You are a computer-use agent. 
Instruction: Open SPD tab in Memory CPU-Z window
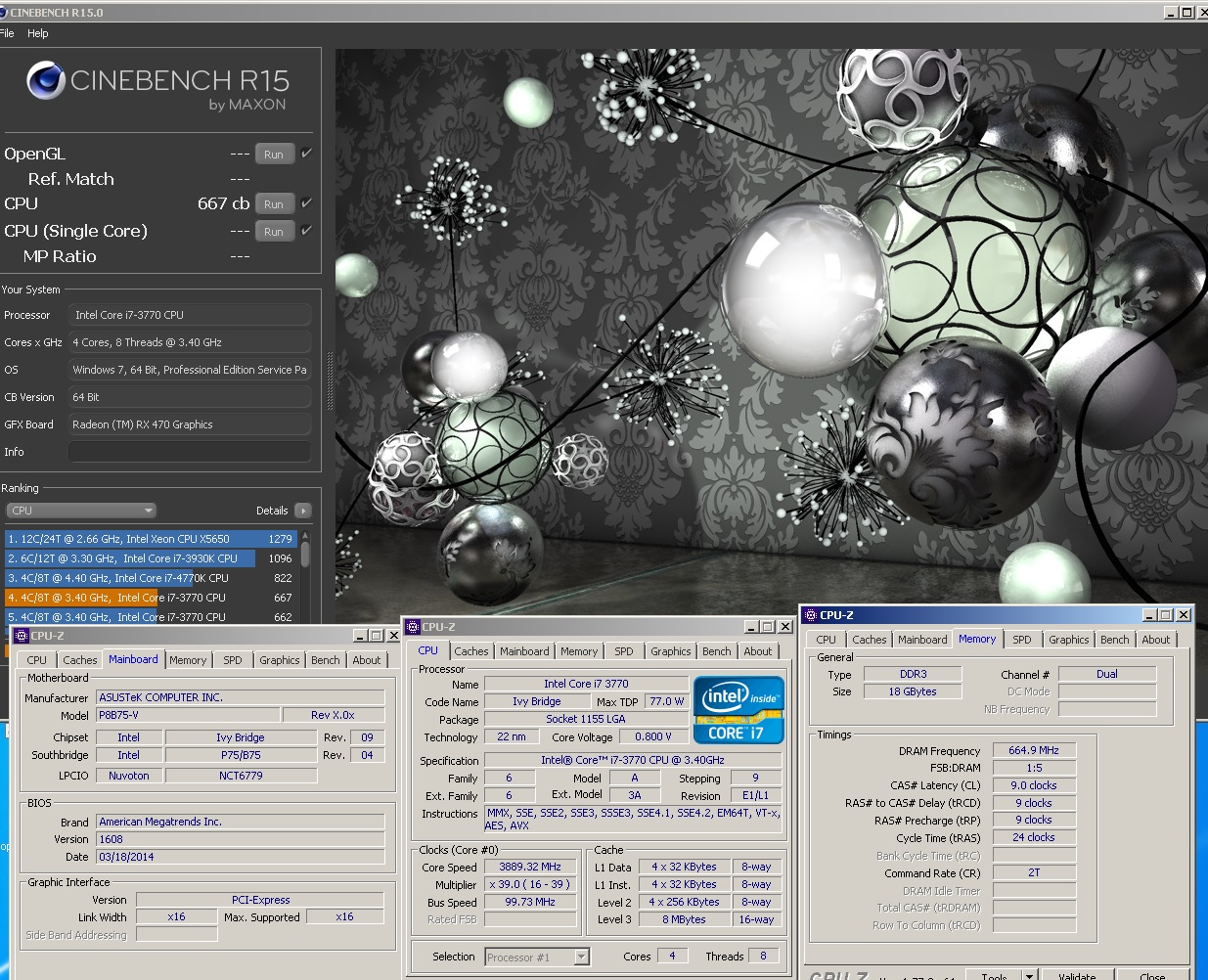tap(1021, 640)
